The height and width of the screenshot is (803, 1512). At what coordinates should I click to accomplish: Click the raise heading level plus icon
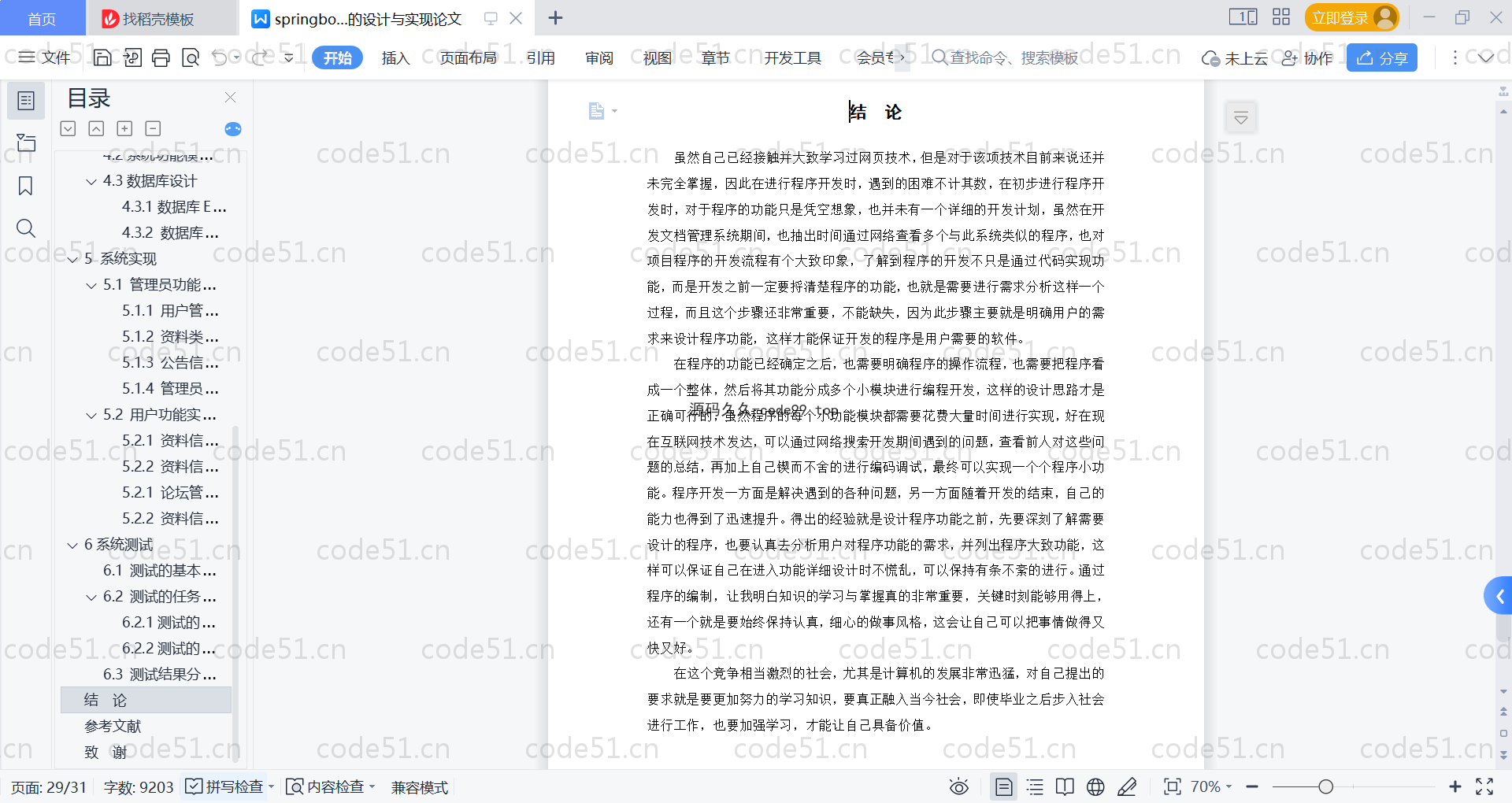[x=124, y=128]
